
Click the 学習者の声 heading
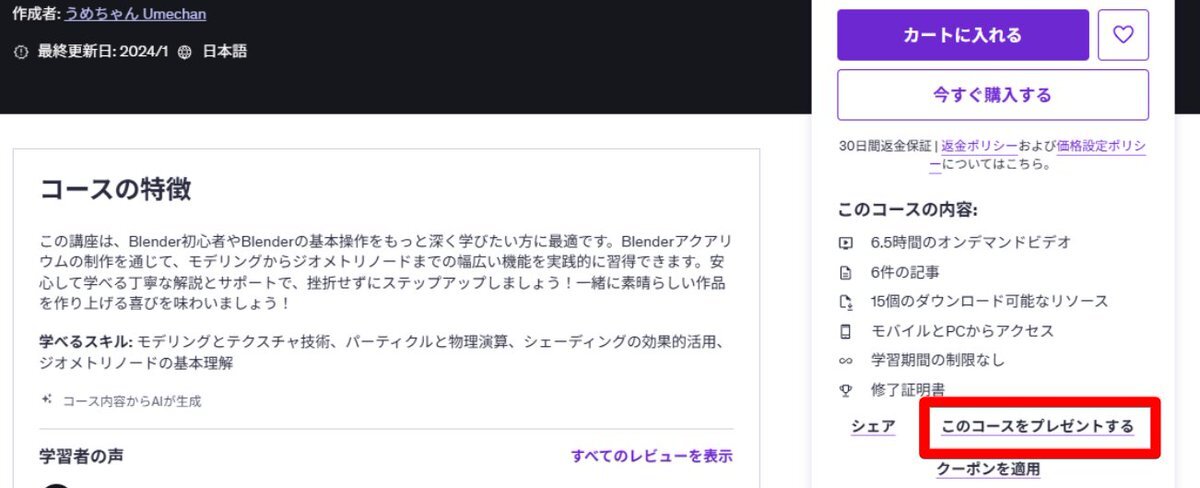tap(82, 456)
